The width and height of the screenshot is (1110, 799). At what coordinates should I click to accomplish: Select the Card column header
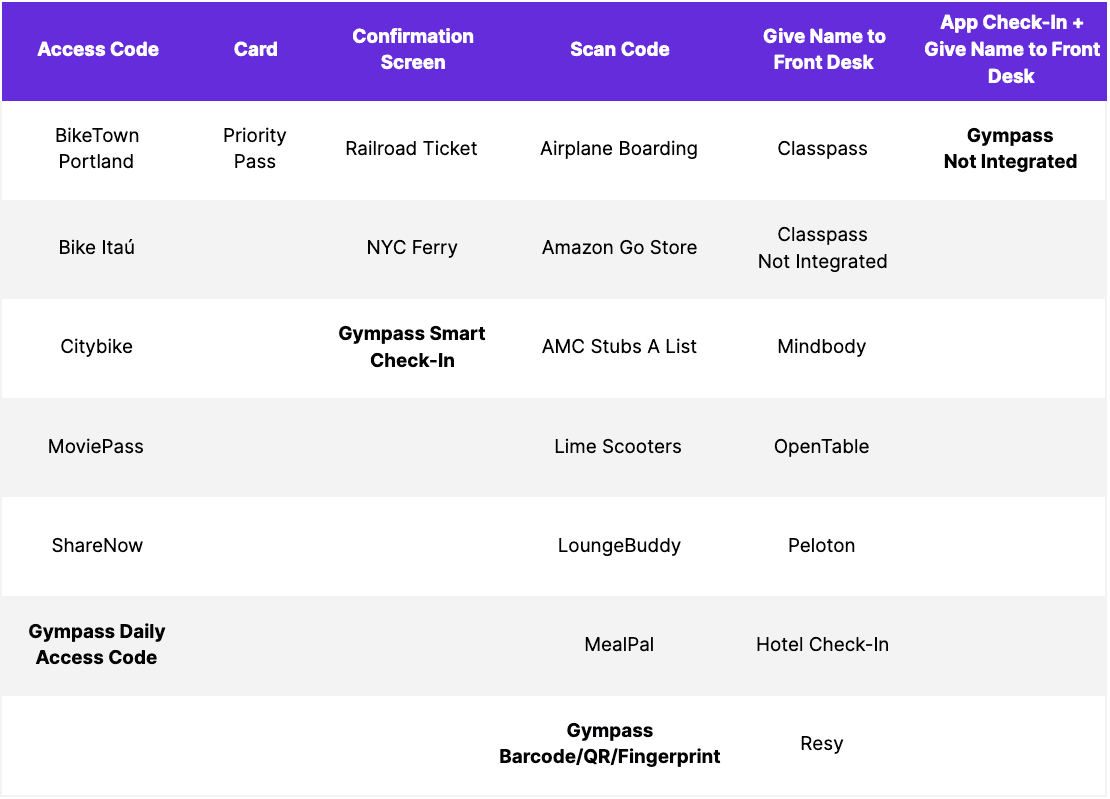(x=255, y=49)
